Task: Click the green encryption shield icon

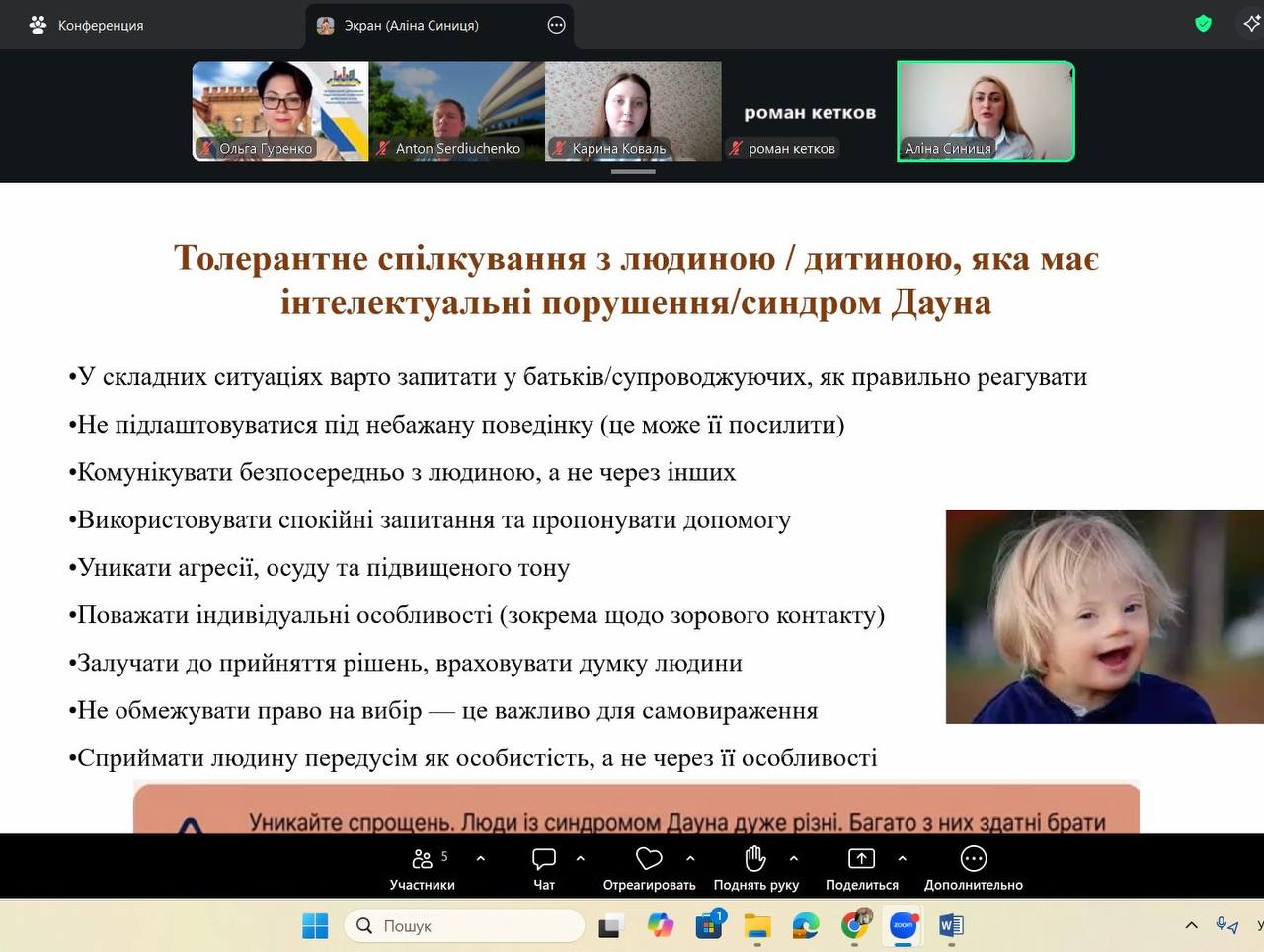Action: click(x=1203, y=24)
